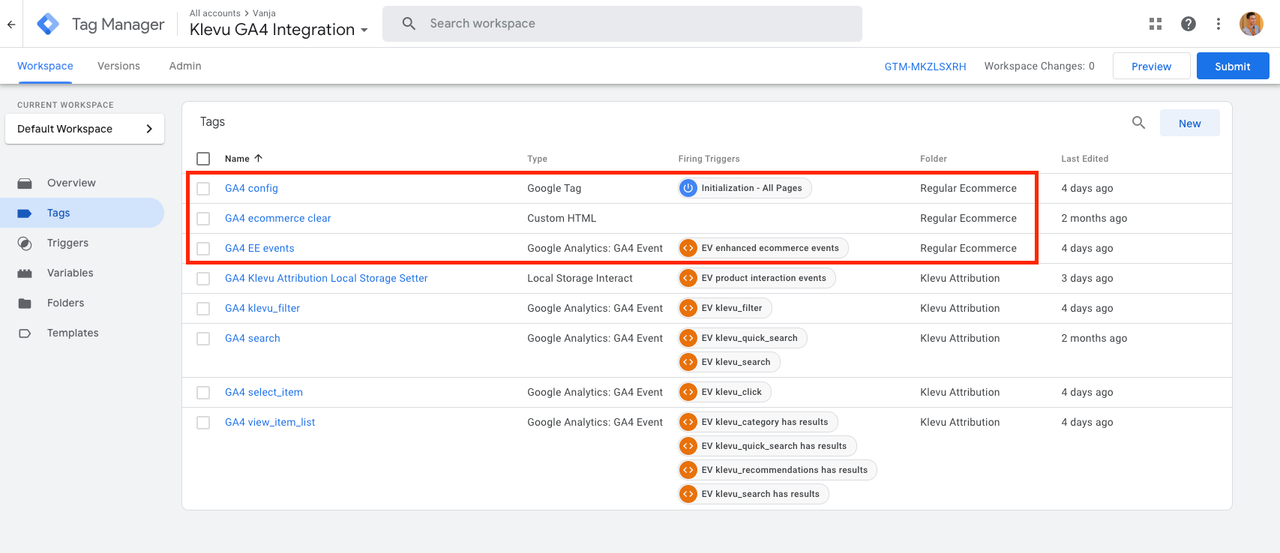Open the GA4 view_item_list tag

coord(270,422)
